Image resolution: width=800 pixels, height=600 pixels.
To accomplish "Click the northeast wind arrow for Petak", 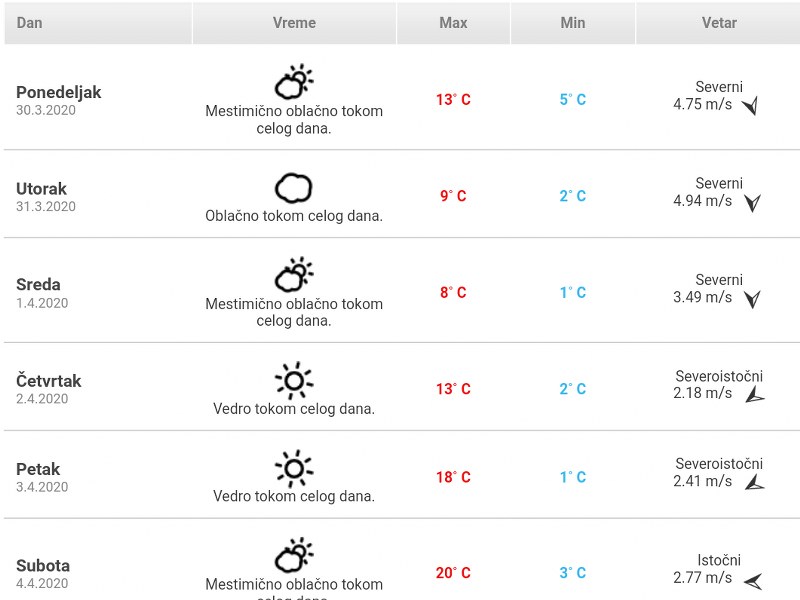I will (754, 482).
